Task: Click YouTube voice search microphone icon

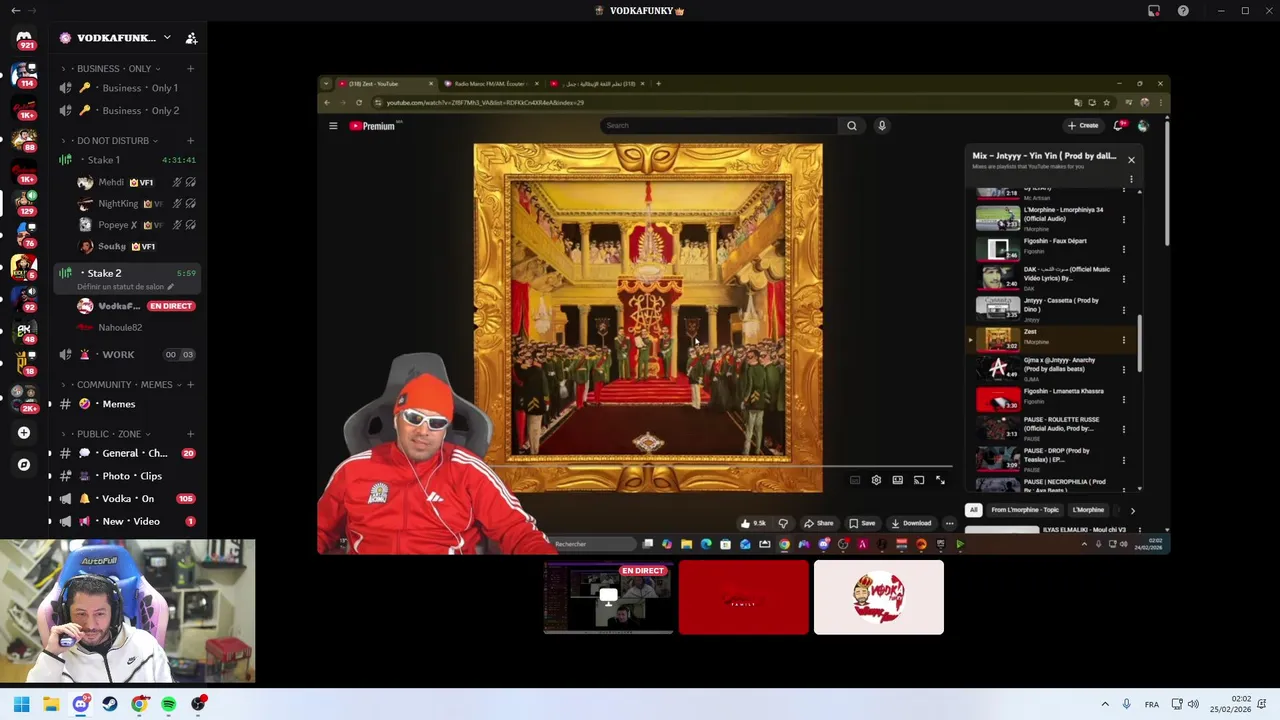Action: pos(881,126)
